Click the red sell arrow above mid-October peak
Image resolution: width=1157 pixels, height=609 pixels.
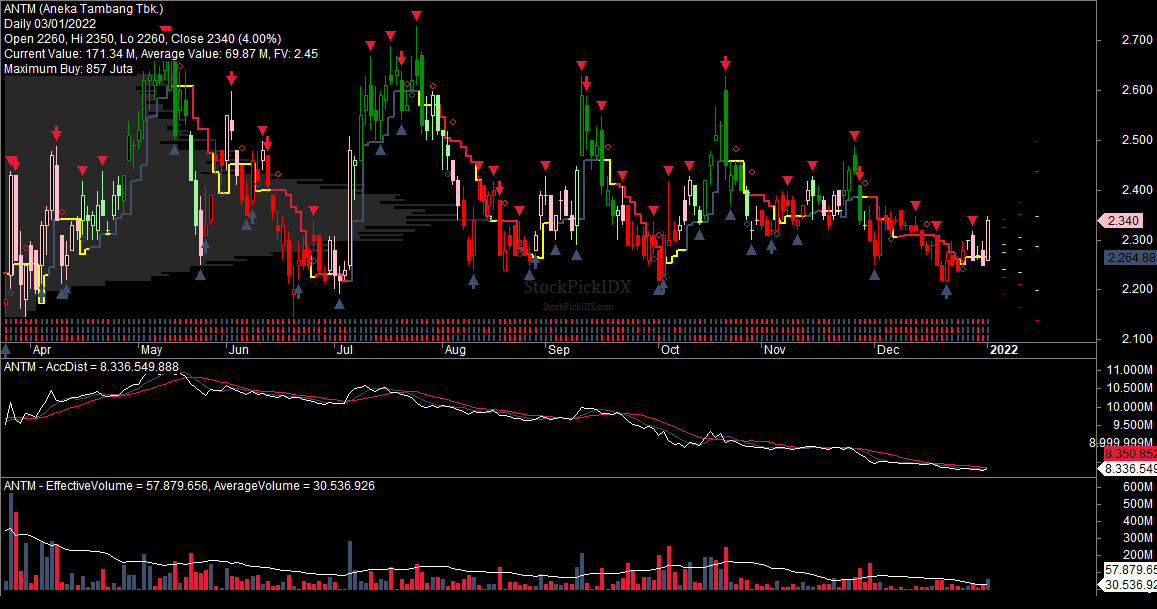click(x=726, y=63)
